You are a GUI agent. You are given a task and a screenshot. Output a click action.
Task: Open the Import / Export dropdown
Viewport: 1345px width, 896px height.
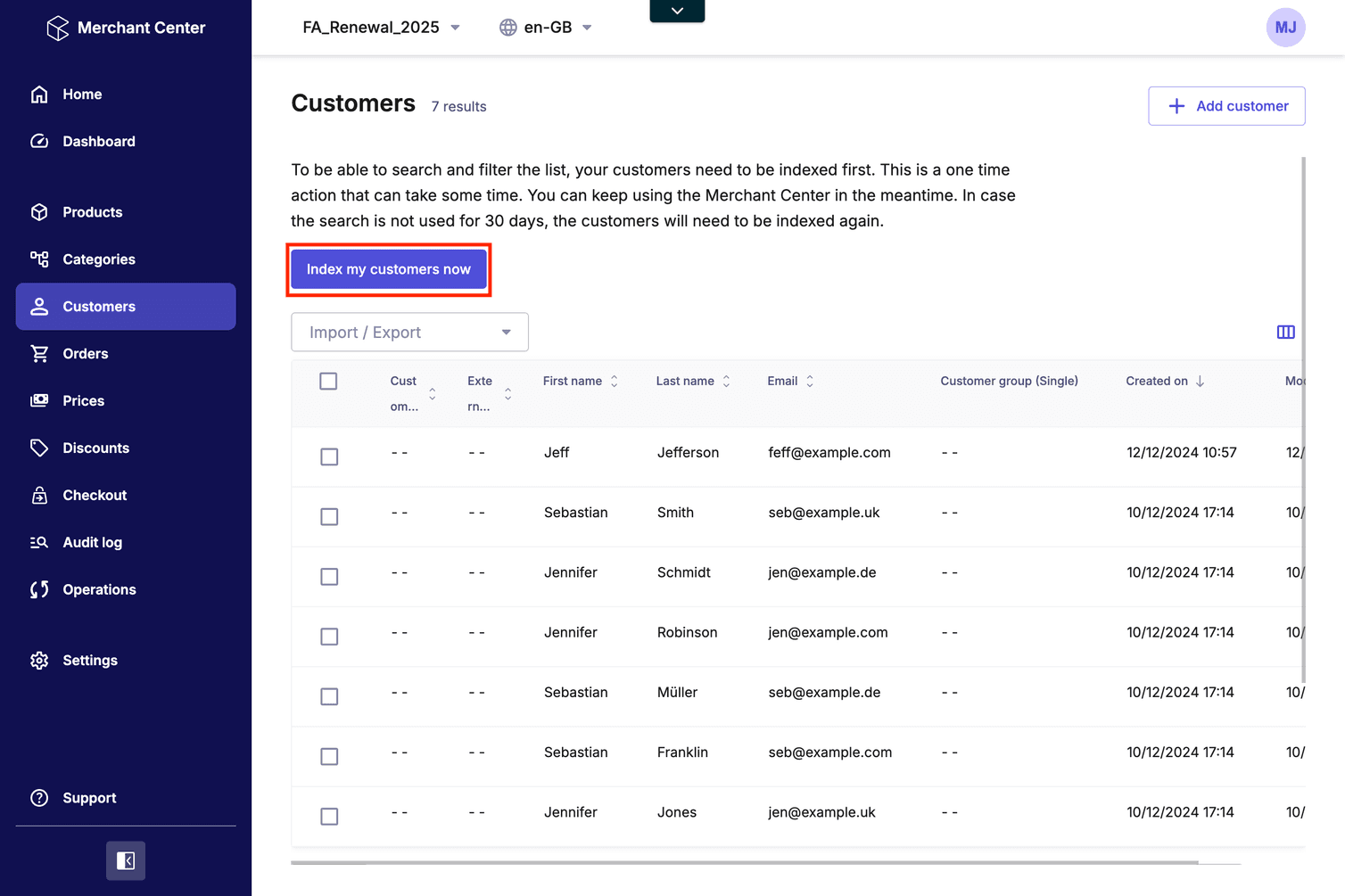point(409,332)
